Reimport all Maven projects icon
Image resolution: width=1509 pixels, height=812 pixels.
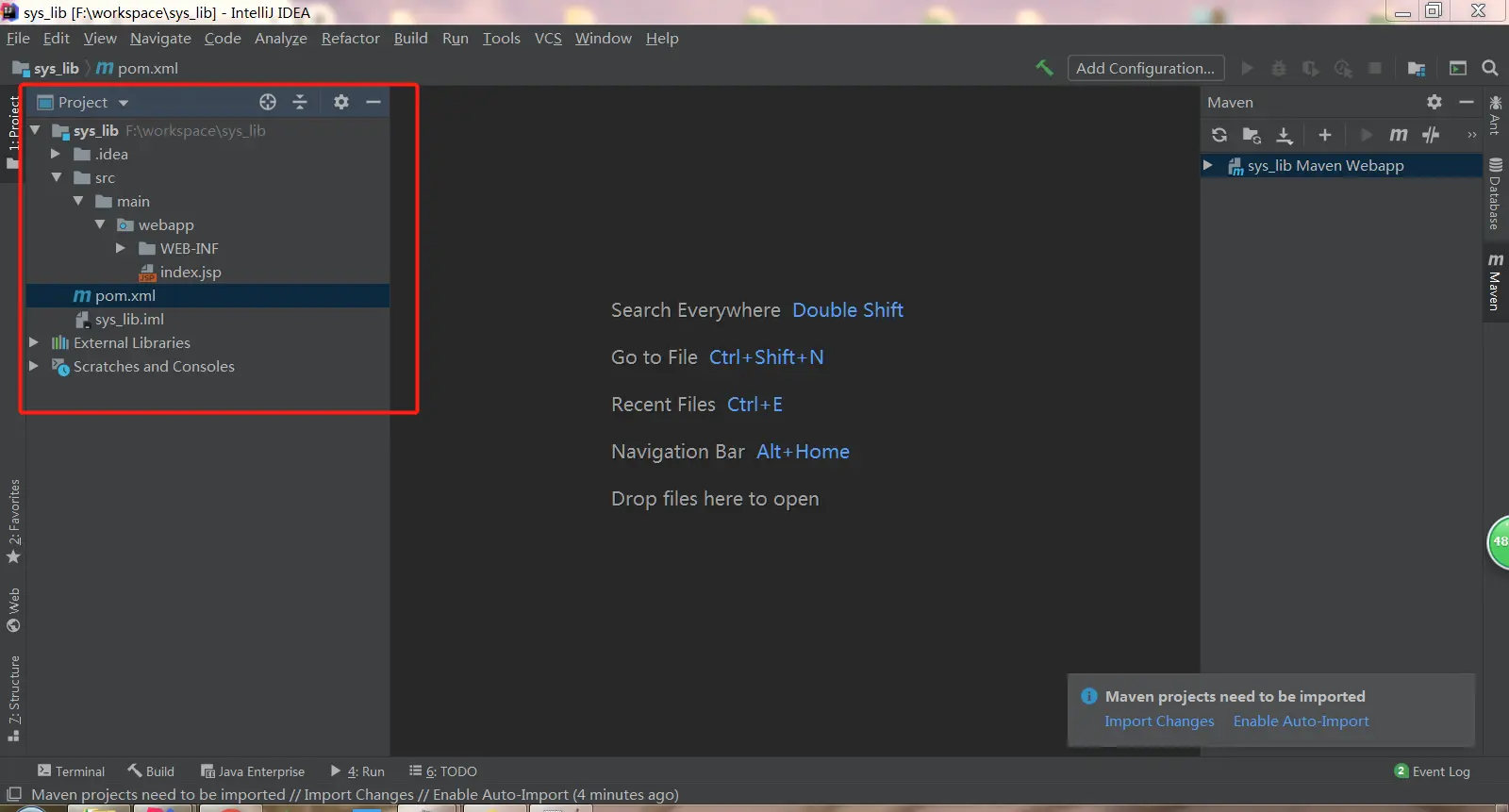[1219, 135]
